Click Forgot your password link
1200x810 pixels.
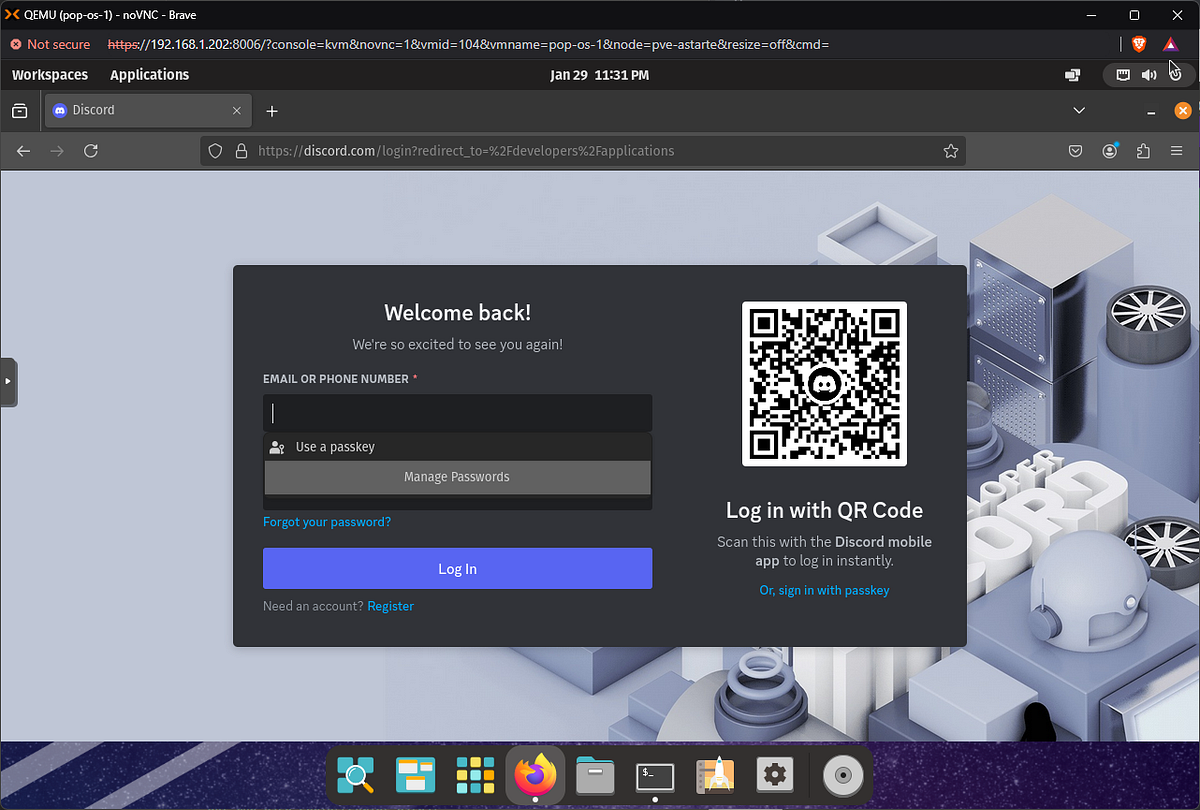[327, 522]
